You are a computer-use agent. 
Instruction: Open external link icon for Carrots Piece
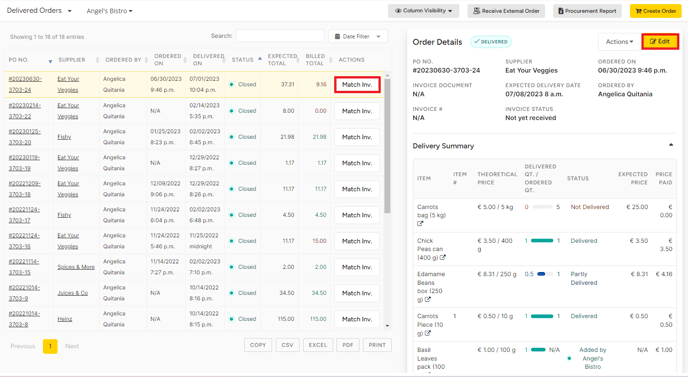[428, 333]
